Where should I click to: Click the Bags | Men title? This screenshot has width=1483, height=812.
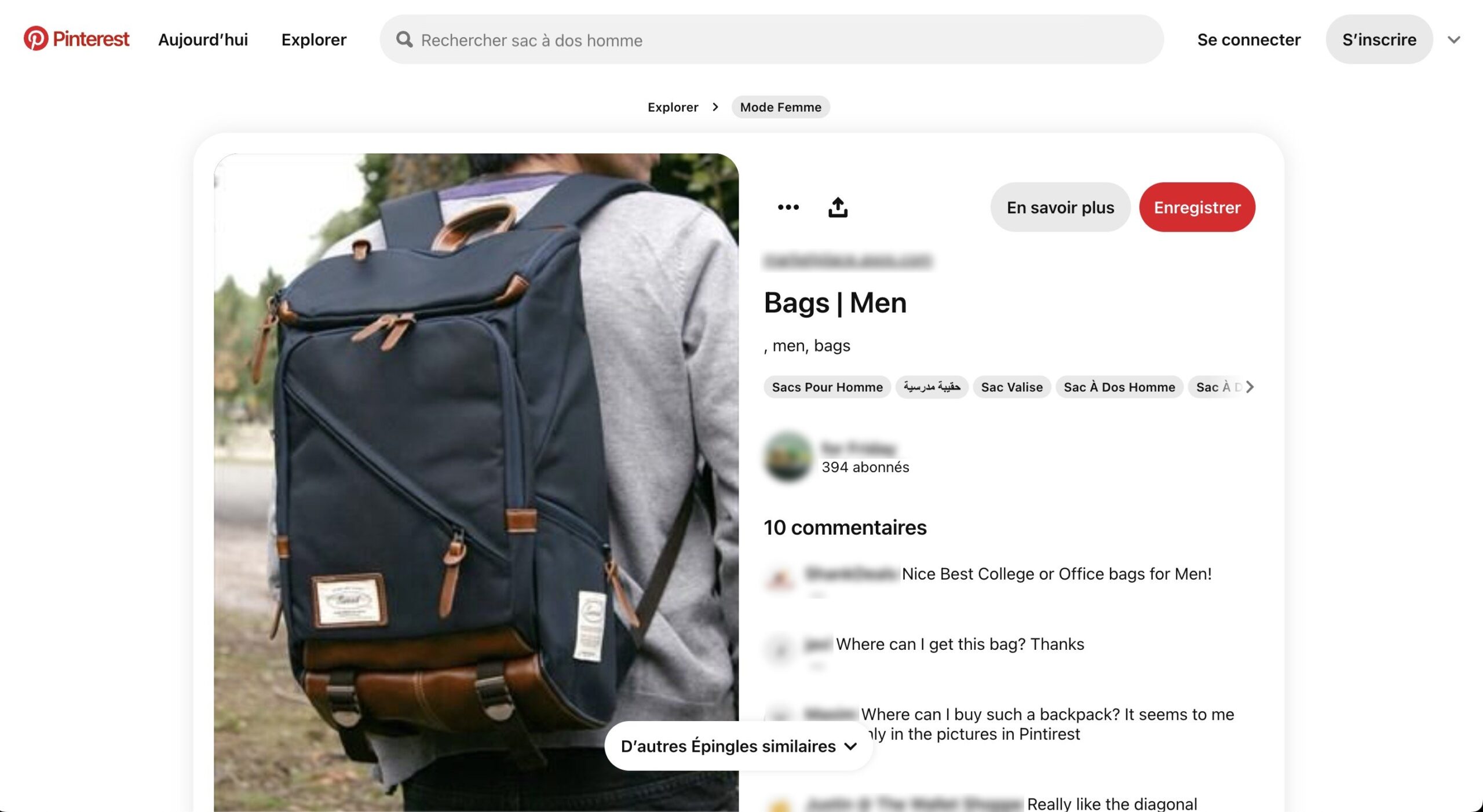835,303
